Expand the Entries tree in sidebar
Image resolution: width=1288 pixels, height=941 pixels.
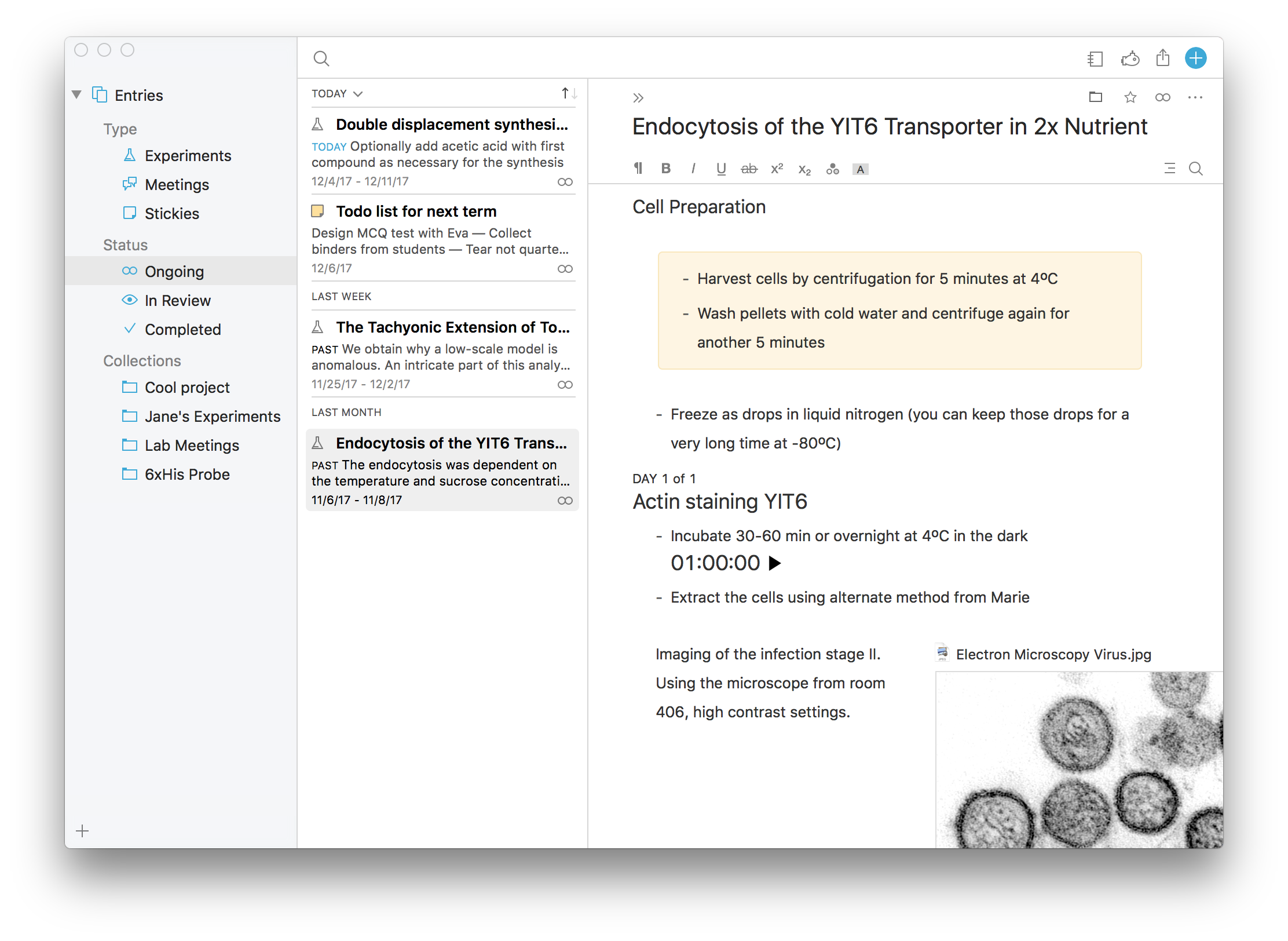coord(78,95)
